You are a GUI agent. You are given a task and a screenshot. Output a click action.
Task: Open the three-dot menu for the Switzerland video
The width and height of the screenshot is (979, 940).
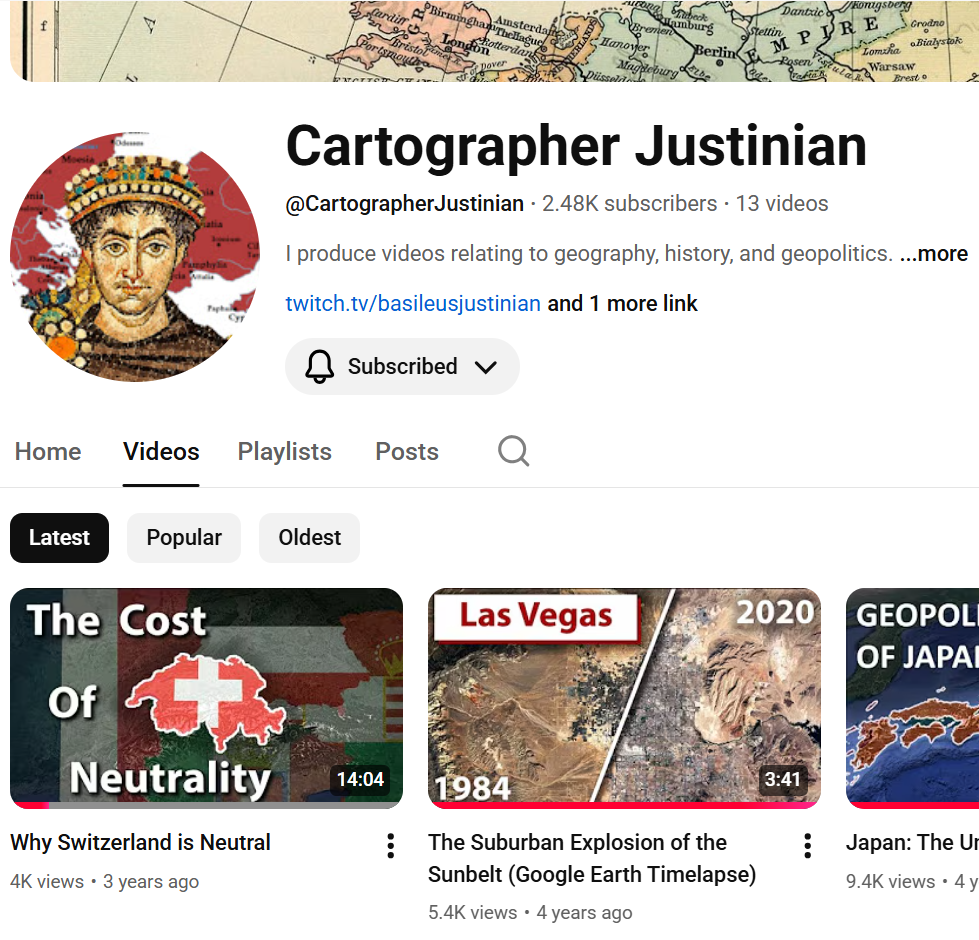coord(390,845)
